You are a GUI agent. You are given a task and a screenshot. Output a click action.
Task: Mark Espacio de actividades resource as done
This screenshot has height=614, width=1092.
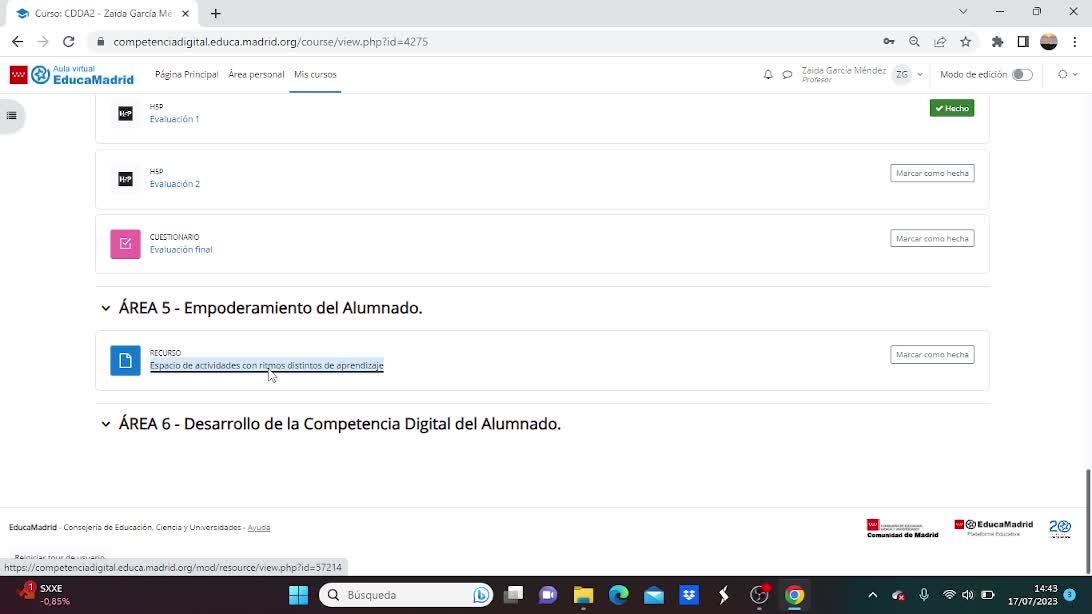click(932, 354)
